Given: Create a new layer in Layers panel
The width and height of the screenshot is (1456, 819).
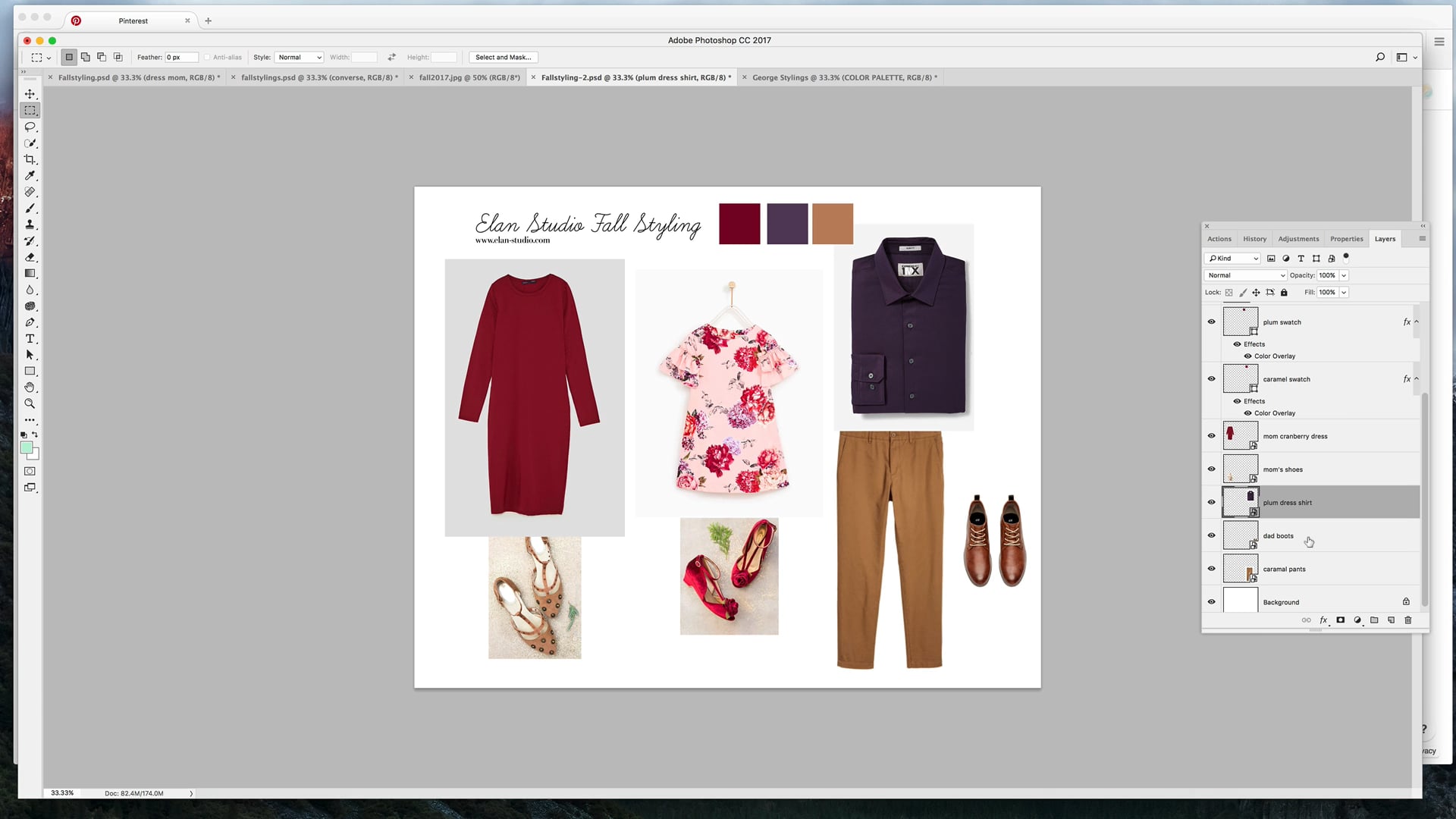Looking at the screenshot, I should tap(1391, 620).
